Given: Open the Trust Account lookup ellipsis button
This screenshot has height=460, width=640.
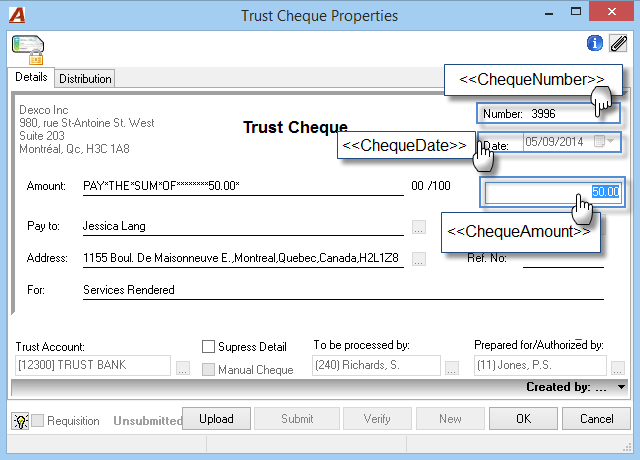Looking at the screenshot, I should point(183,367).
